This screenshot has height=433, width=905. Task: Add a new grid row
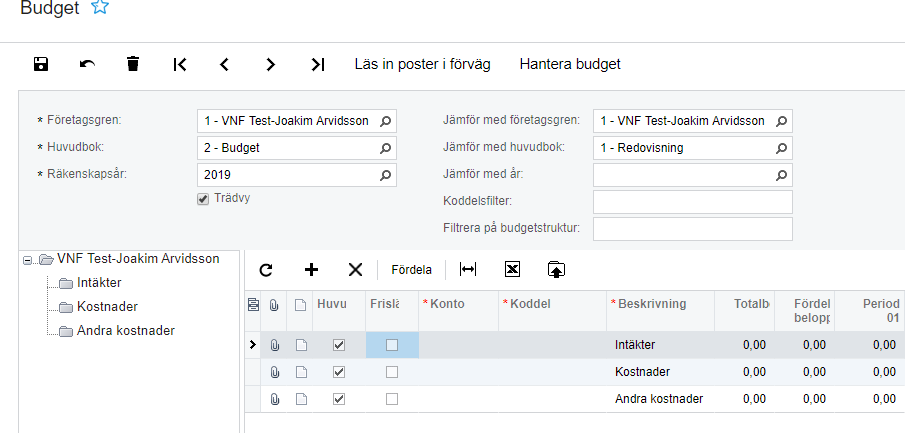pyautogui.click(x=311, y=269)
